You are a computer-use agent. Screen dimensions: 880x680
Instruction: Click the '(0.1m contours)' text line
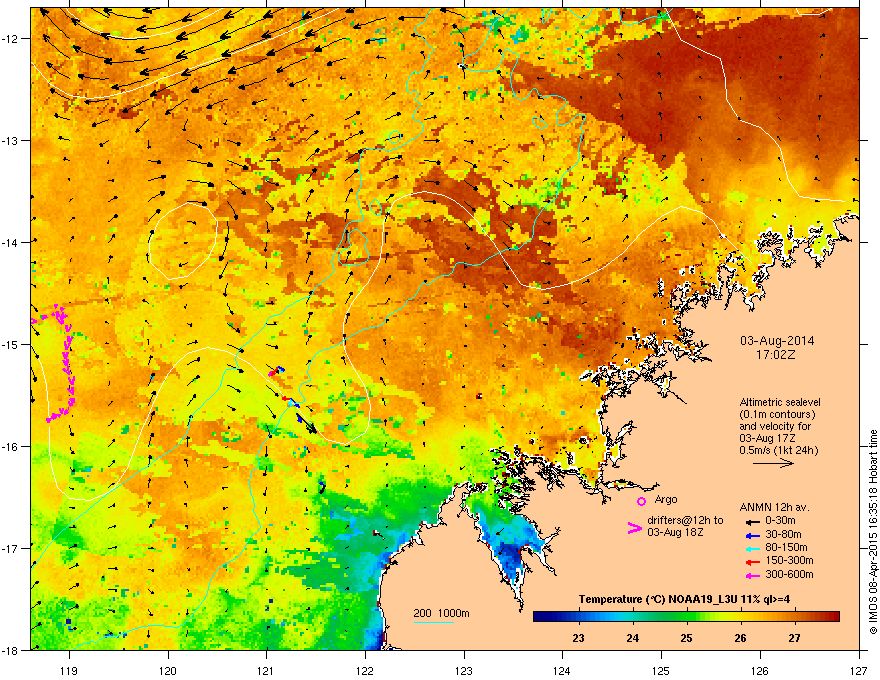tap(777, 415)
